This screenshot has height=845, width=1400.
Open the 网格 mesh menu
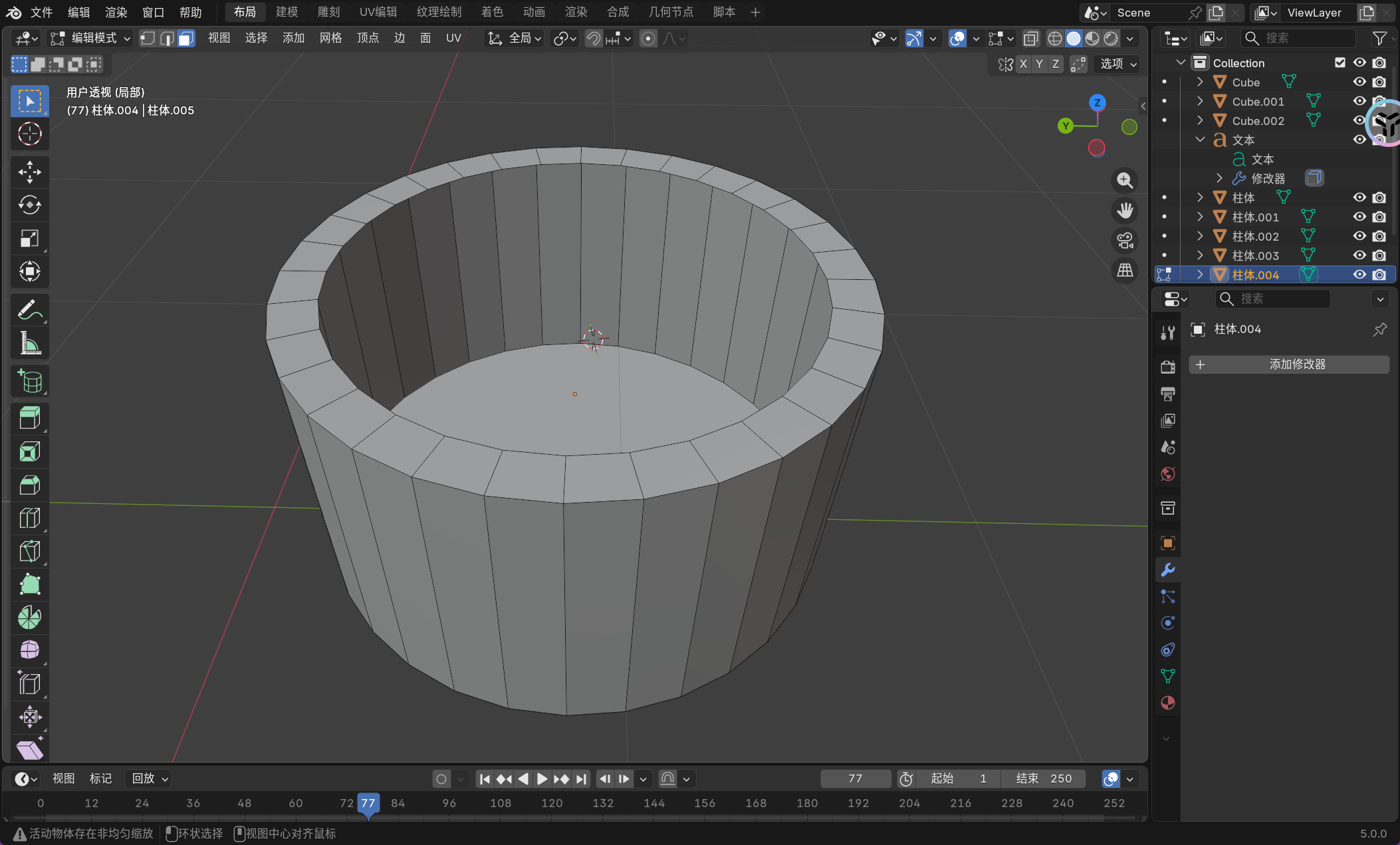point(330,39)
